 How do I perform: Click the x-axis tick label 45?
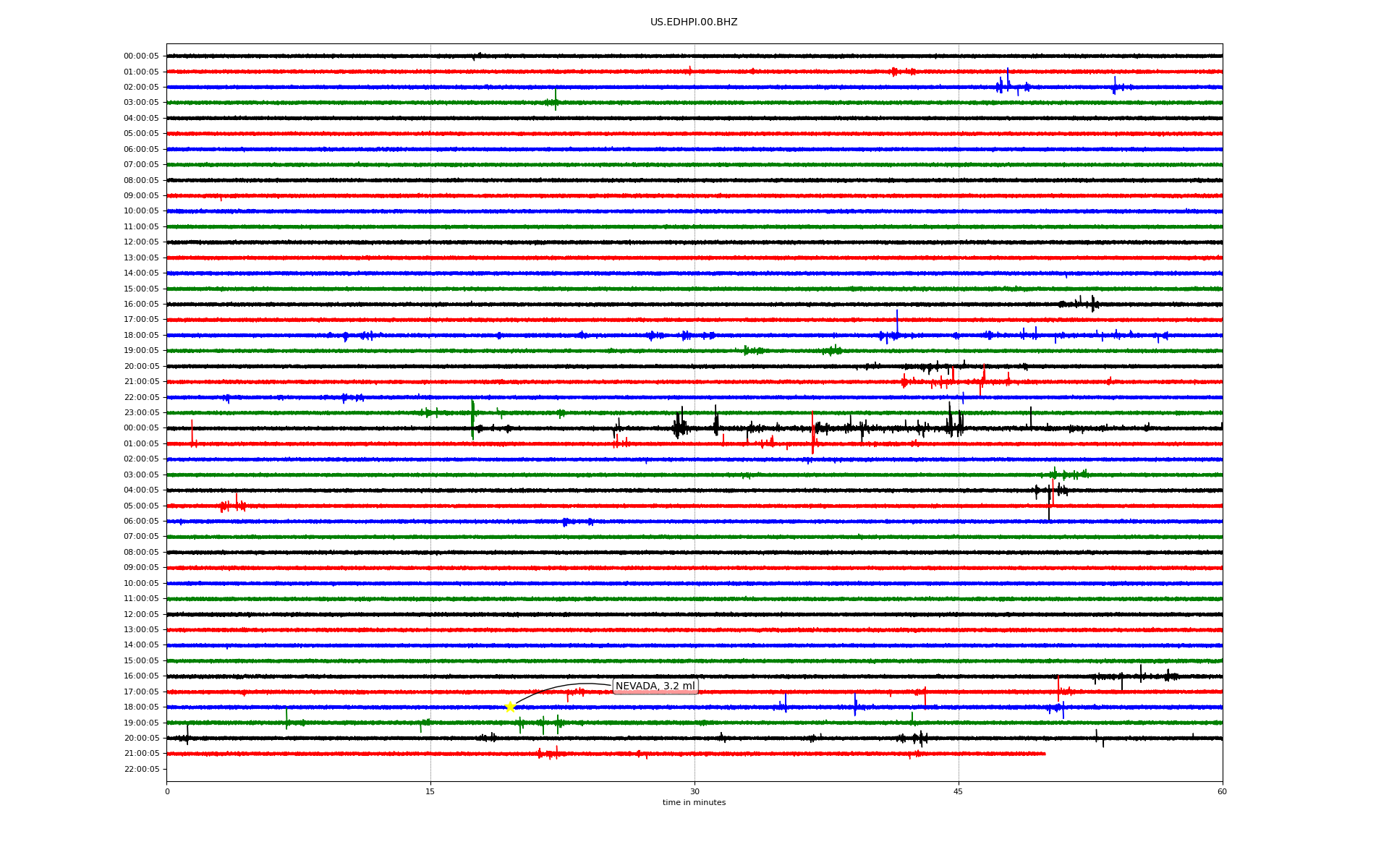pos(958,791)
